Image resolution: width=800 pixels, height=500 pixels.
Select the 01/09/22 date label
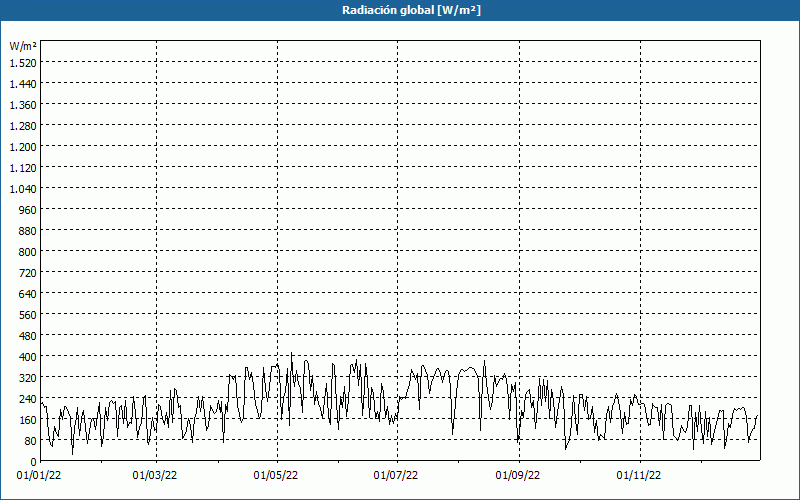[x=518, y=476]
